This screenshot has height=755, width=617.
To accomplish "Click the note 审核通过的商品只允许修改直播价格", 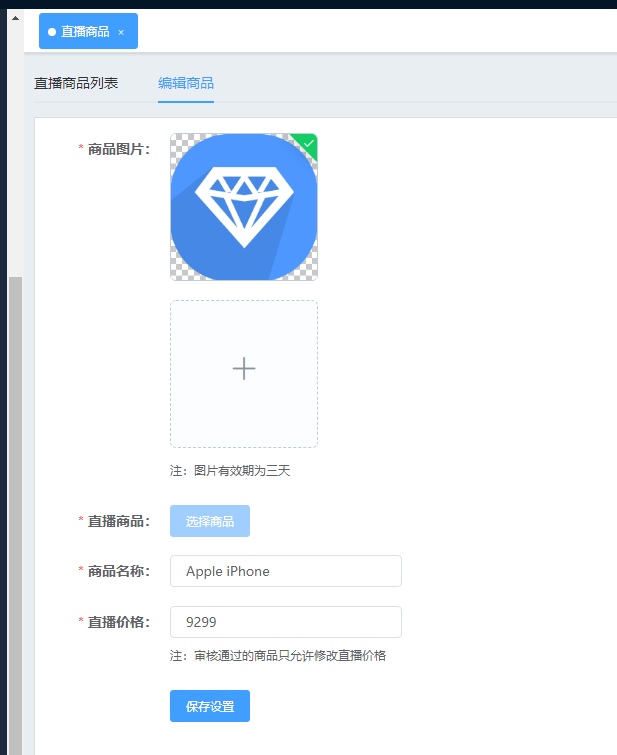I will point(278,655).
